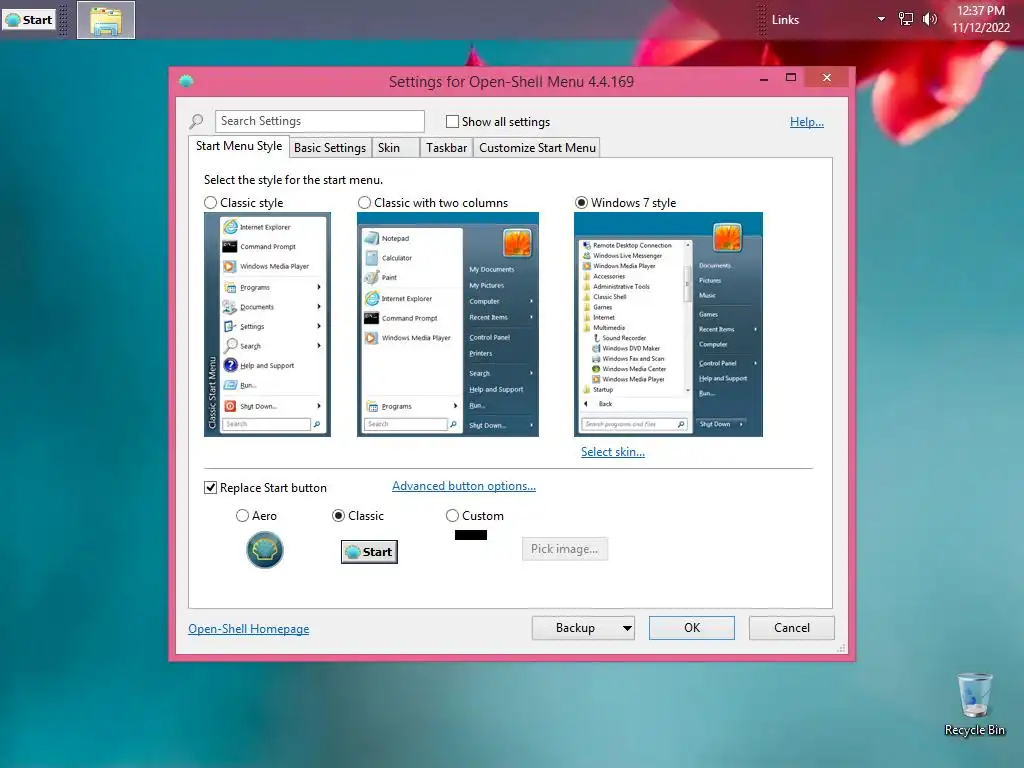
Task: Click the date 11/12/2022
Action: [x=981, y=27]
